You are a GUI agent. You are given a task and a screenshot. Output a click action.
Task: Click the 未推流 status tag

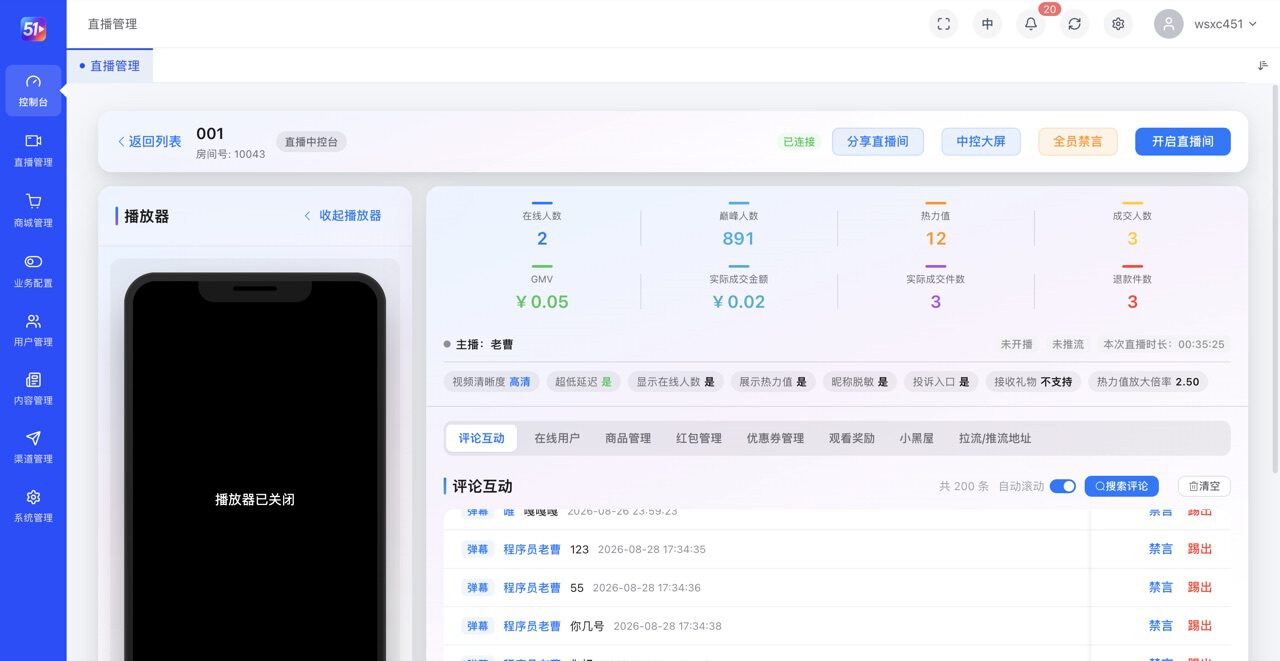1068,344
